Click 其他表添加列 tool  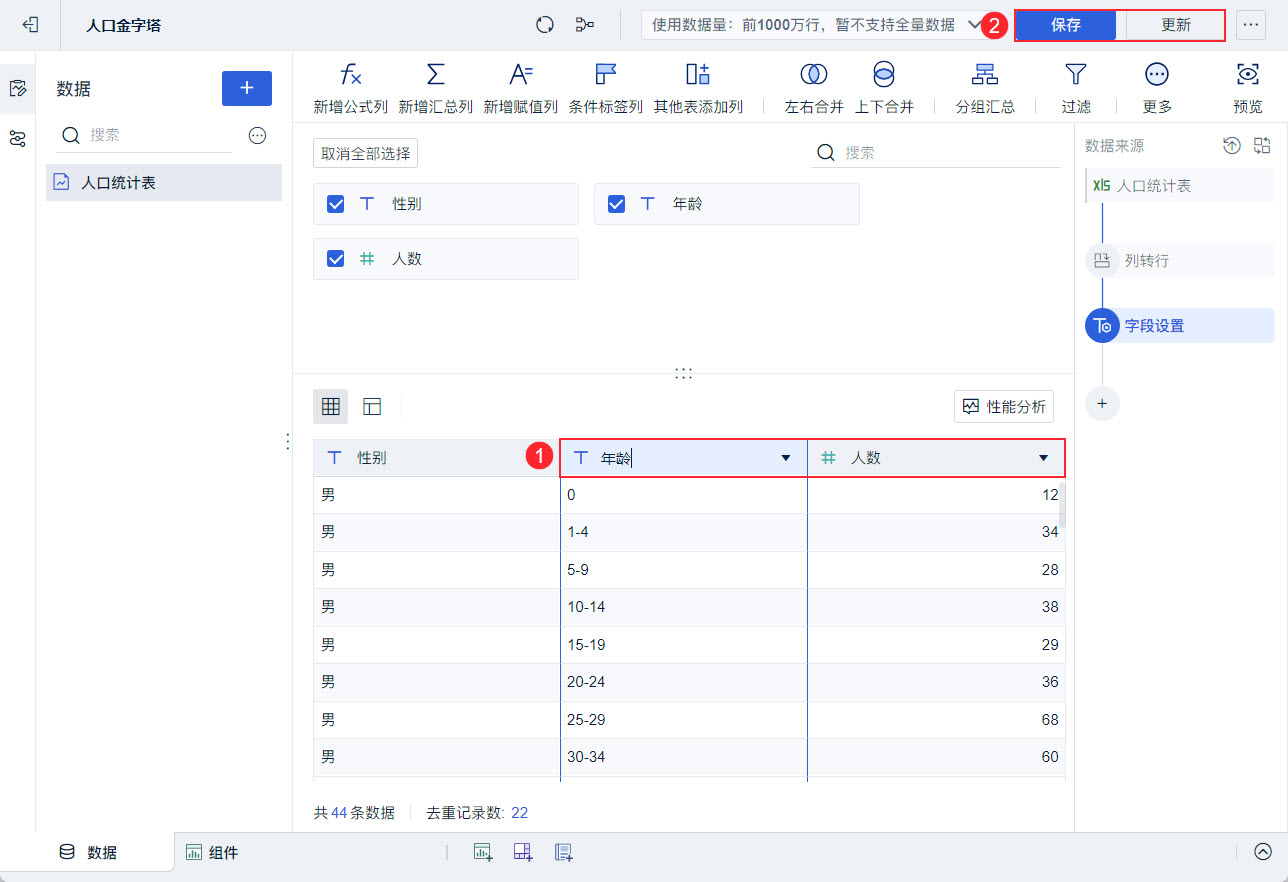pyautogui.click(x=698, y=88)
